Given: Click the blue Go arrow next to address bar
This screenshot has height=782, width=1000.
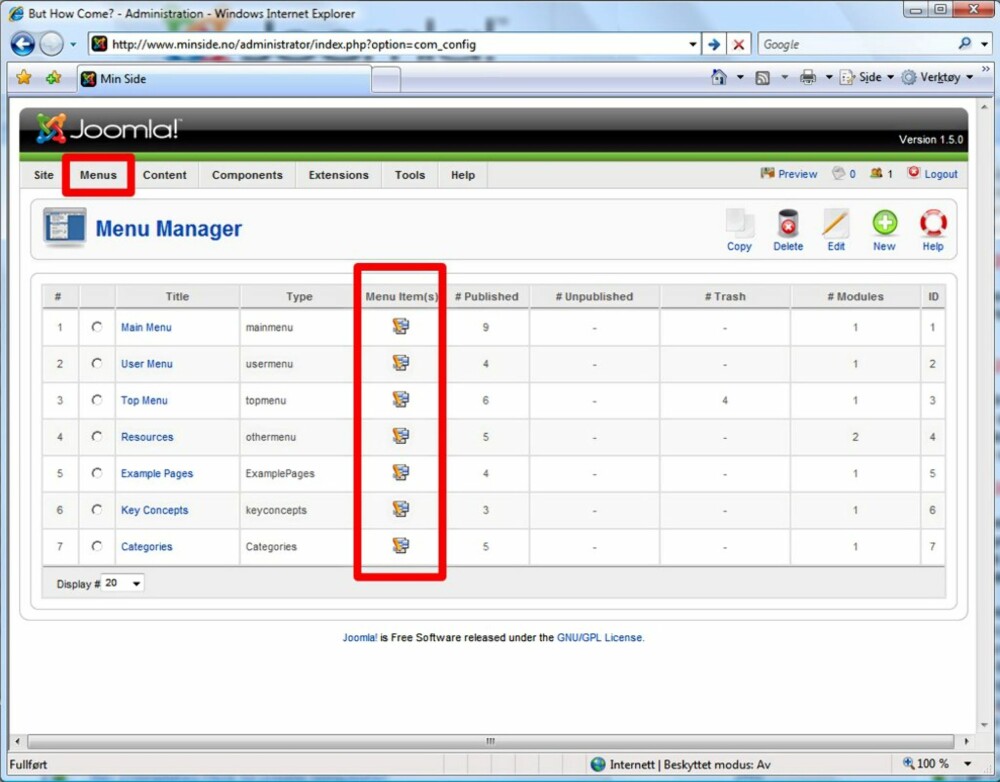Looking at the screenshot, I should [714, 44].
